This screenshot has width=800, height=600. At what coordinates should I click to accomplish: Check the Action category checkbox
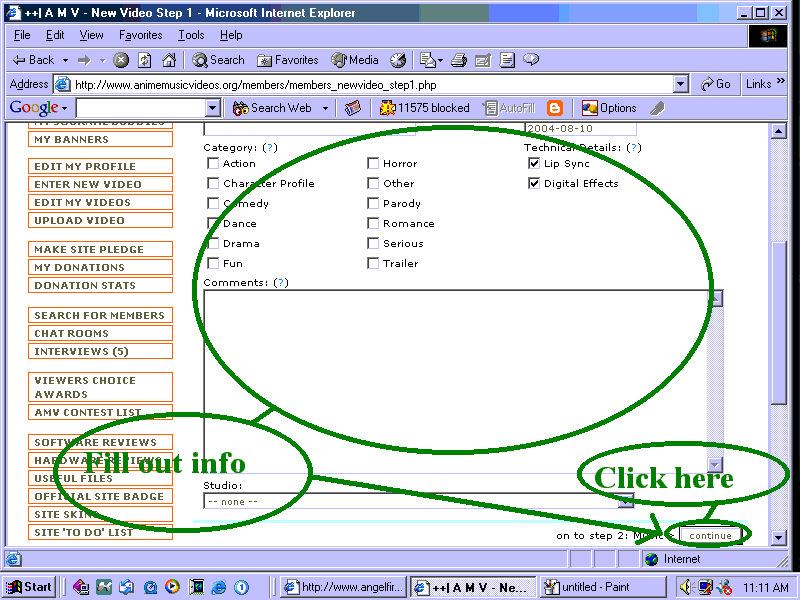pyautogui.click(x=213, y=163)
